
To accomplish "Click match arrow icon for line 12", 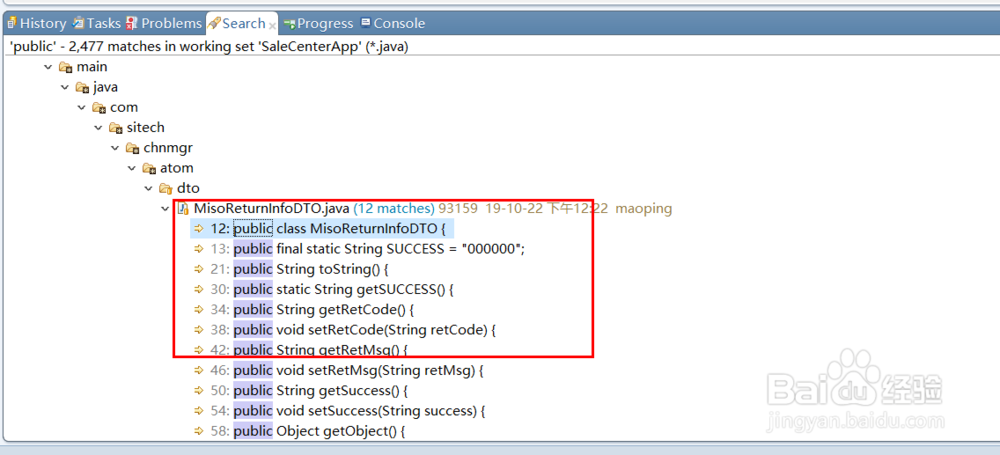I will [x=200, y=228].
